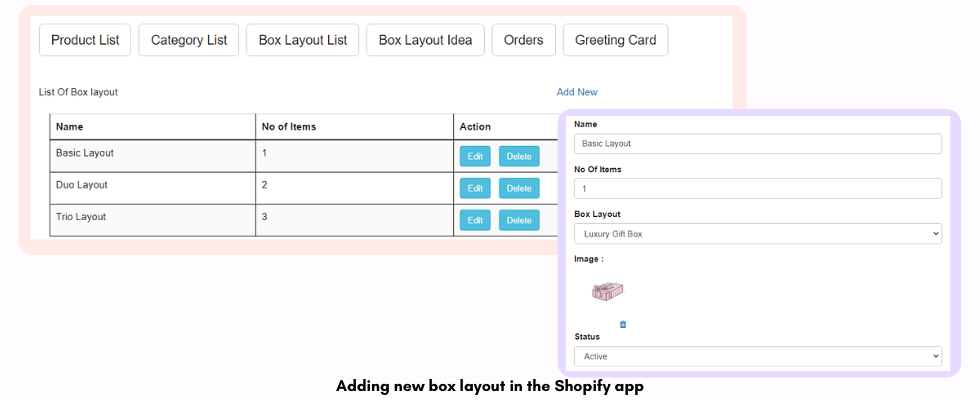
Task: Select the 'Duo Layout' table cell
Action: click(152, 188)
